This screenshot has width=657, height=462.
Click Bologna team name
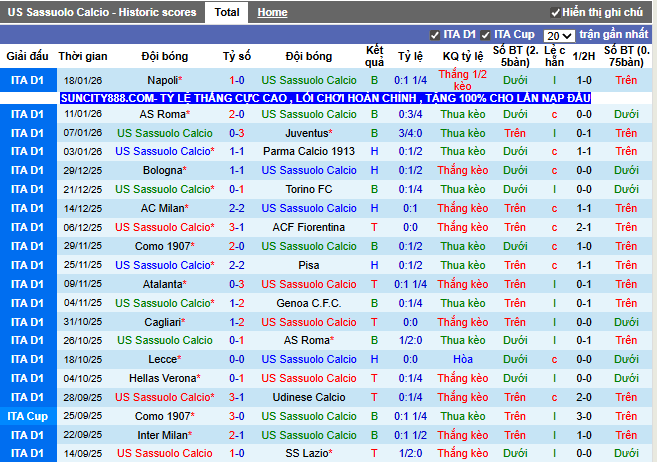(x=163, y=170)
